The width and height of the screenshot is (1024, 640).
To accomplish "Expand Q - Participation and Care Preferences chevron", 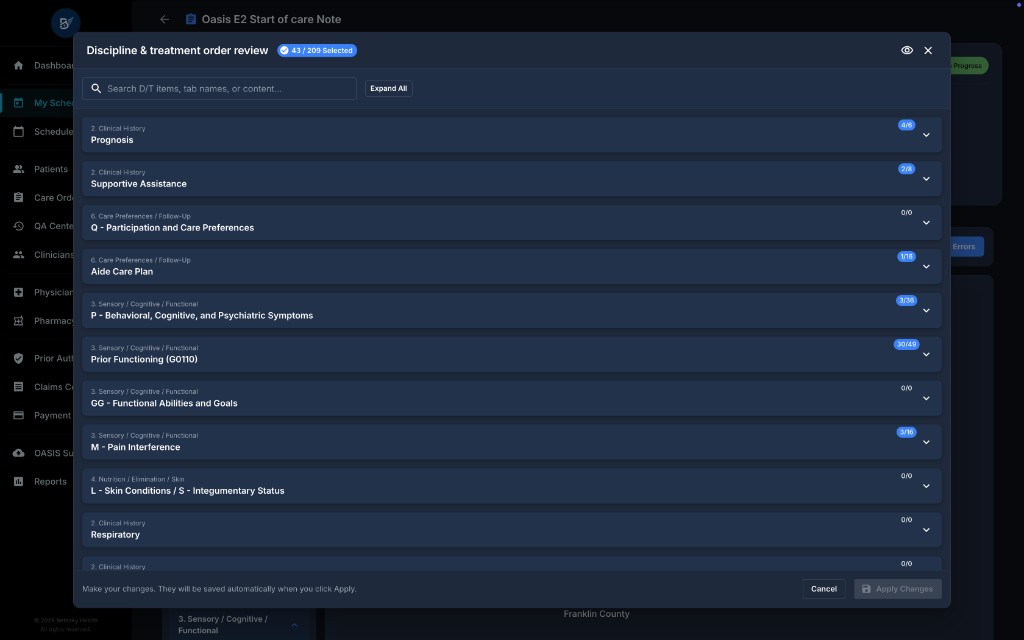I will [926, 223].
